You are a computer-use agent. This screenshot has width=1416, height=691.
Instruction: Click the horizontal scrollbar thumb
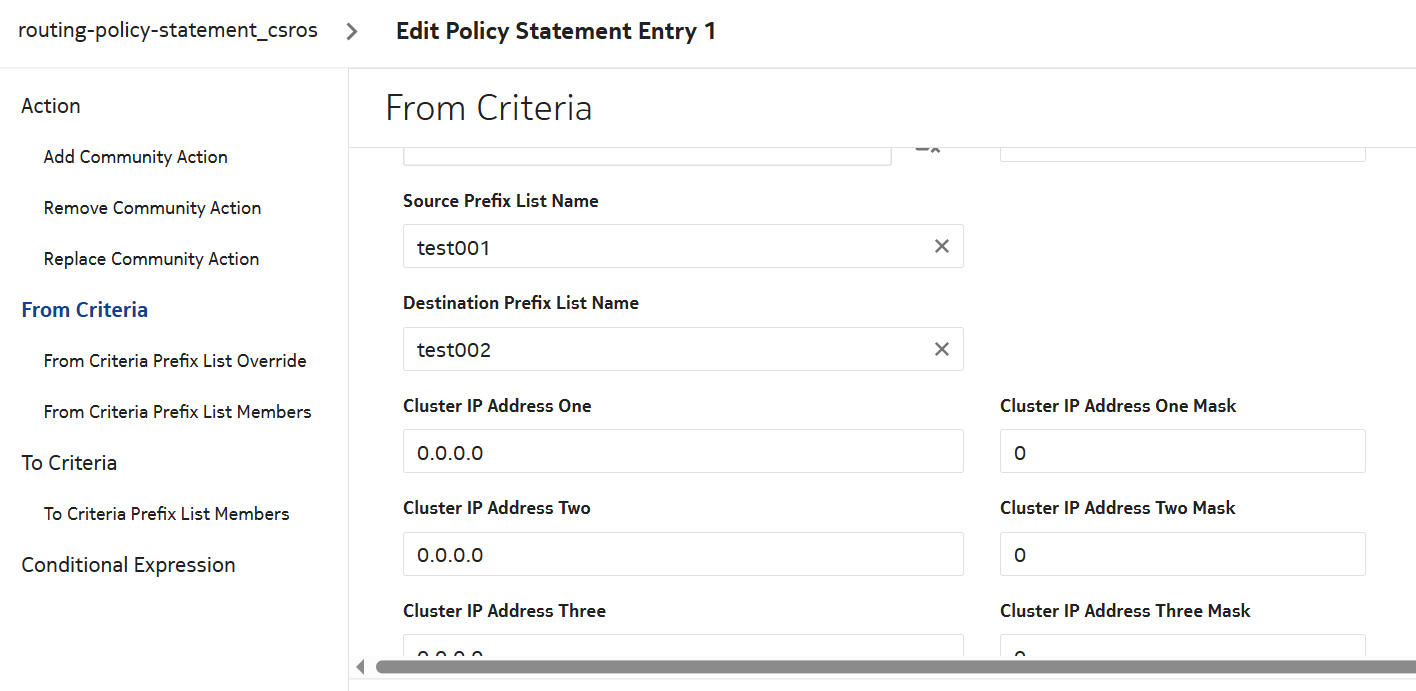(x=890, y=667)
